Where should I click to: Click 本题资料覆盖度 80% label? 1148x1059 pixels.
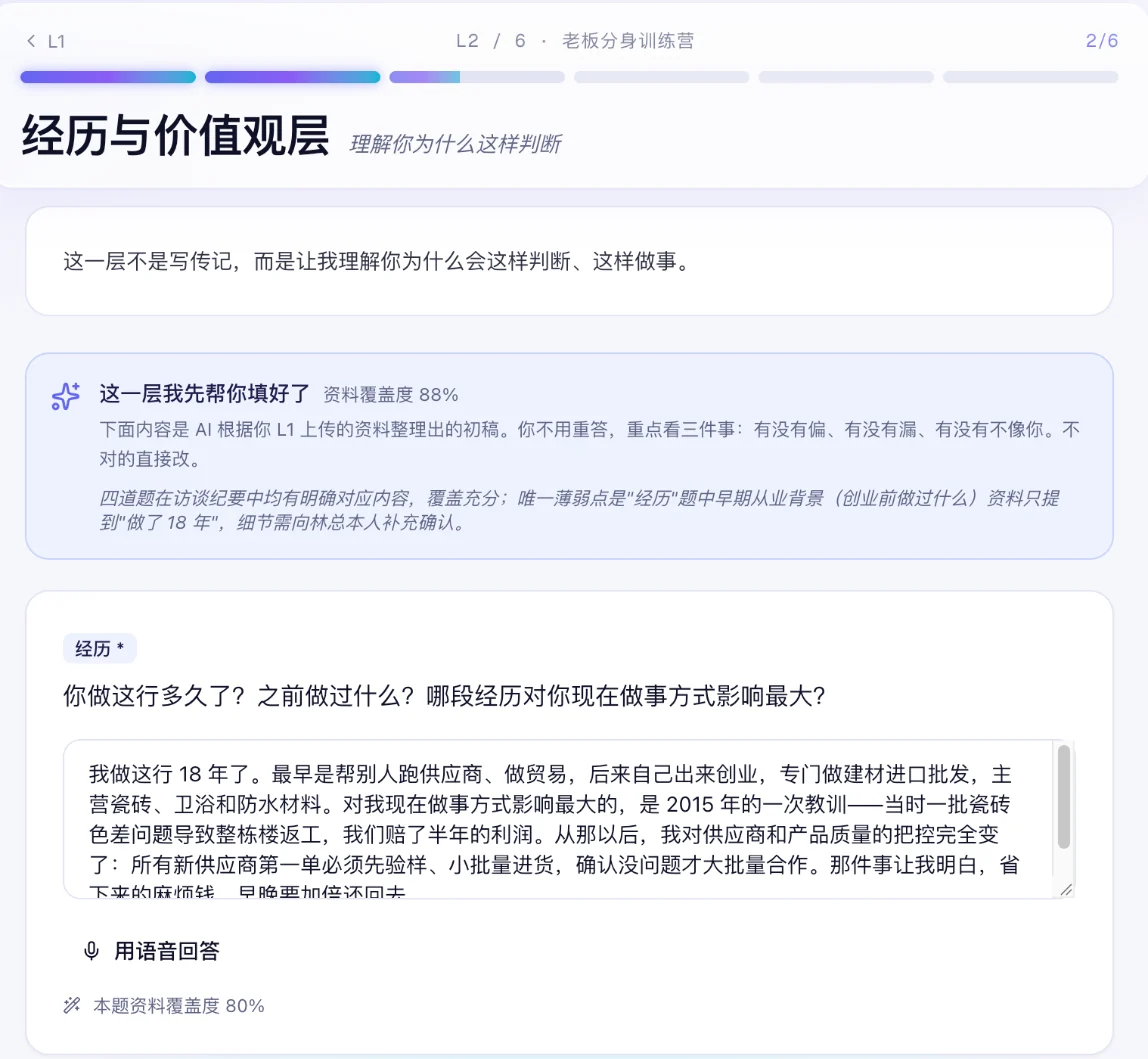pos(179,1006)
